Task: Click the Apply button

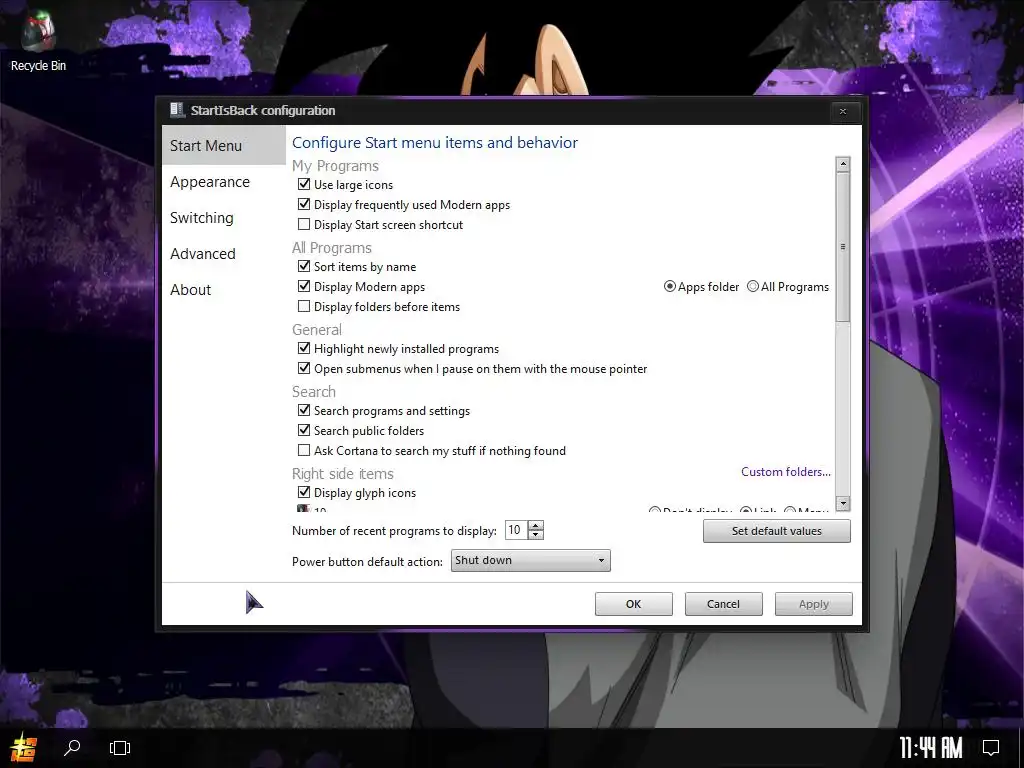Action: (814, 604)
